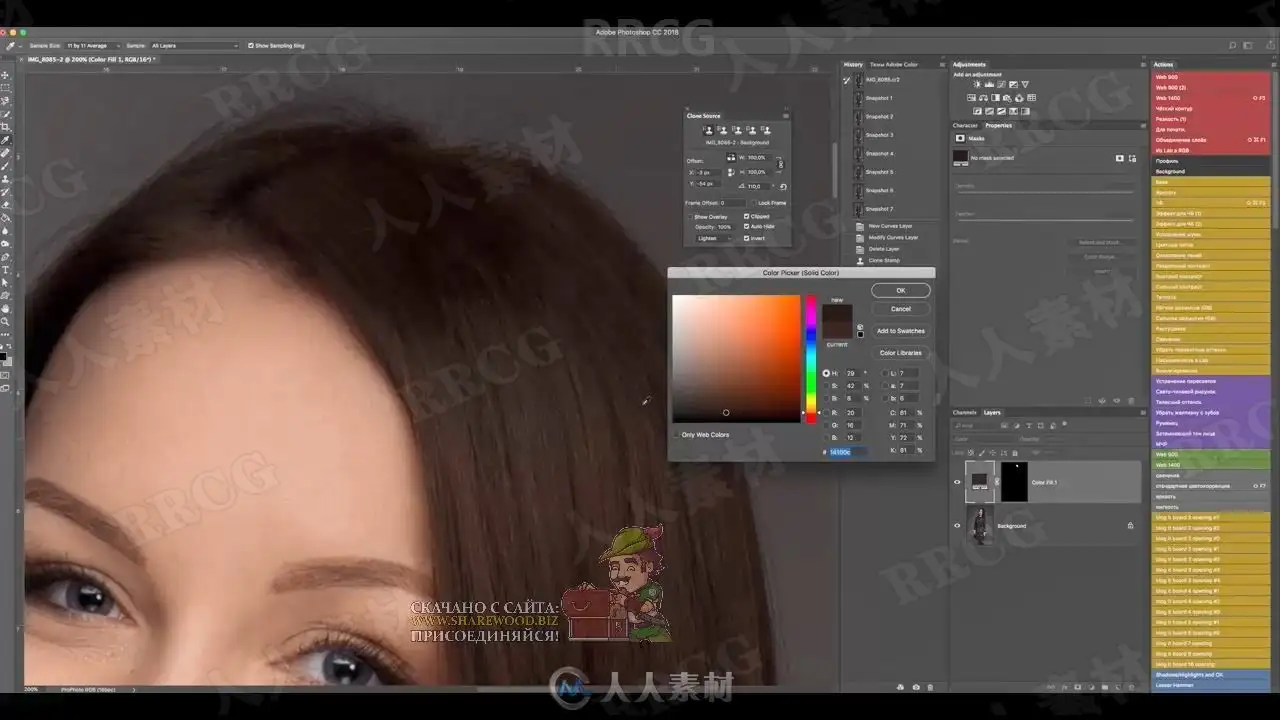
Task: Open the Layers panel menu
Action: click(1141, 412)
